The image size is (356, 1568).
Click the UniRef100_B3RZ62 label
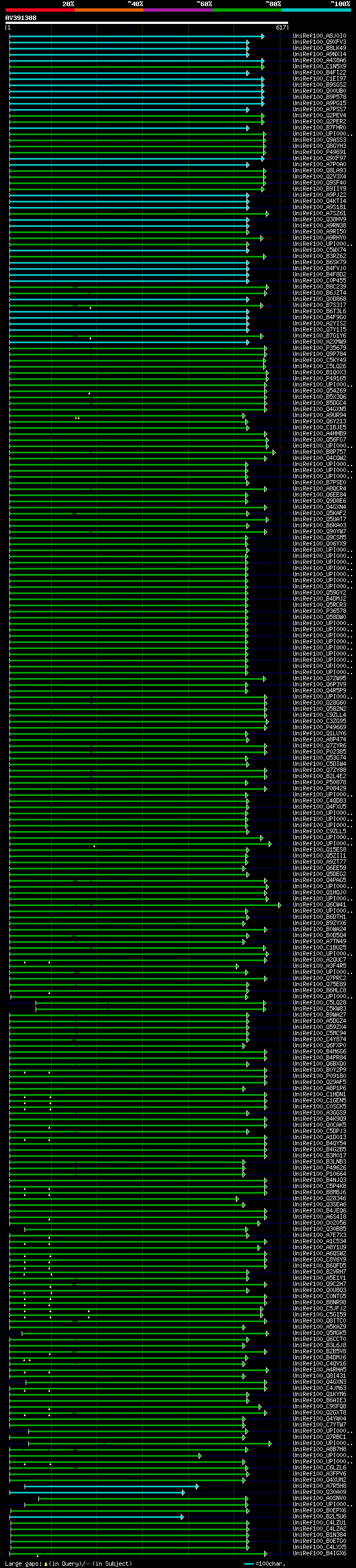point(319,256)
